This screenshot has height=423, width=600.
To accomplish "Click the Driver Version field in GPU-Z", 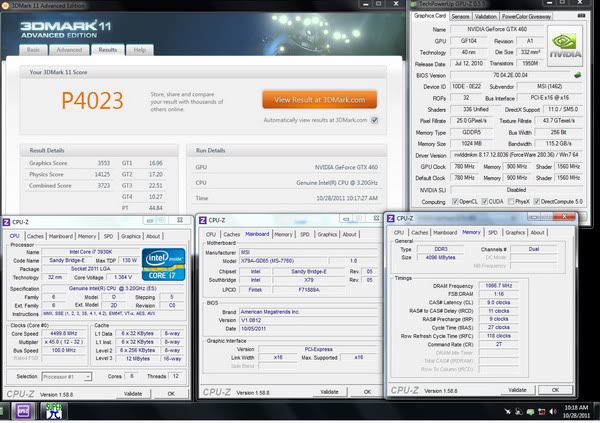I will tap(517, 155).
